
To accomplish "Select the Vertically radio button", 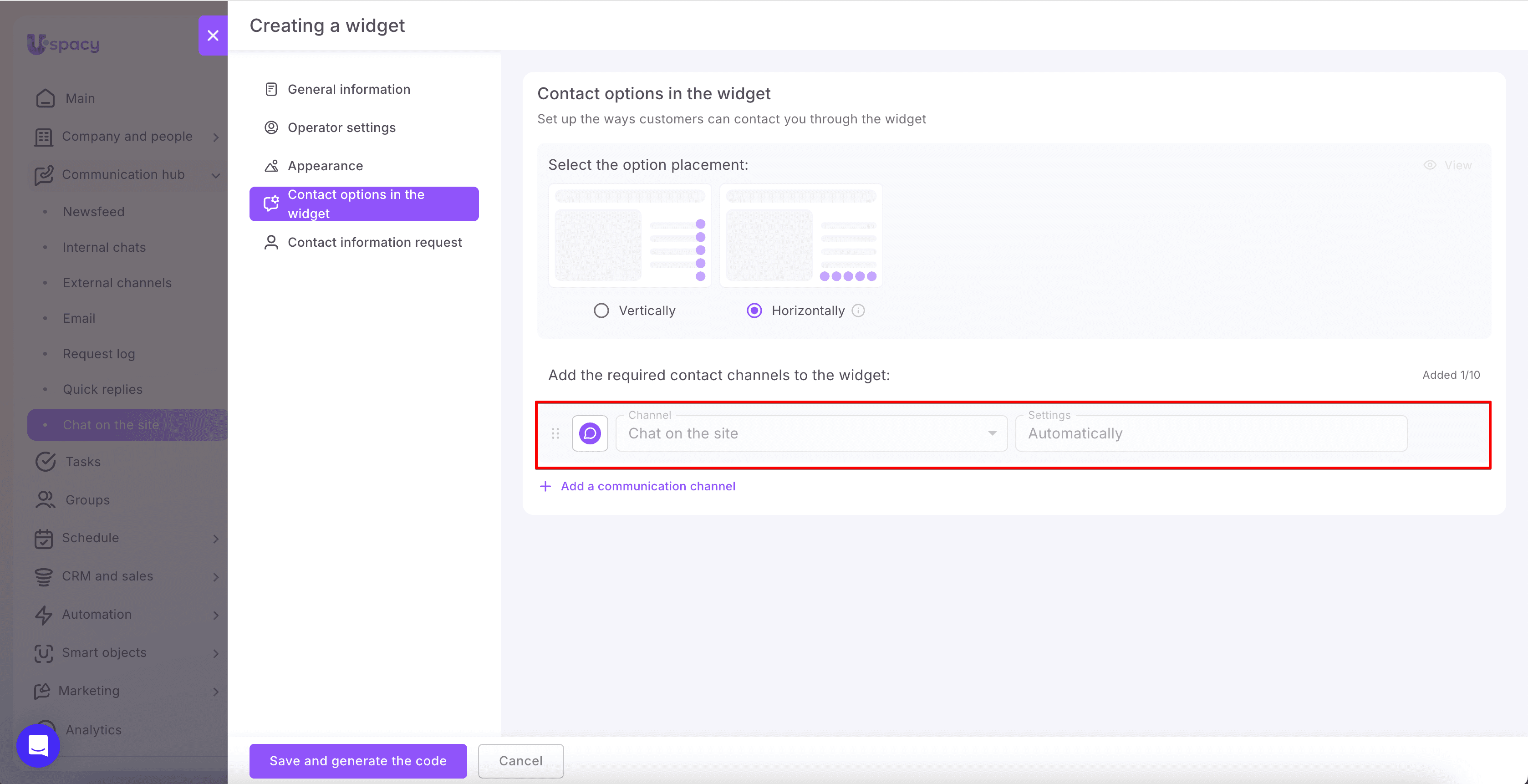I will (x=601, y=311).
